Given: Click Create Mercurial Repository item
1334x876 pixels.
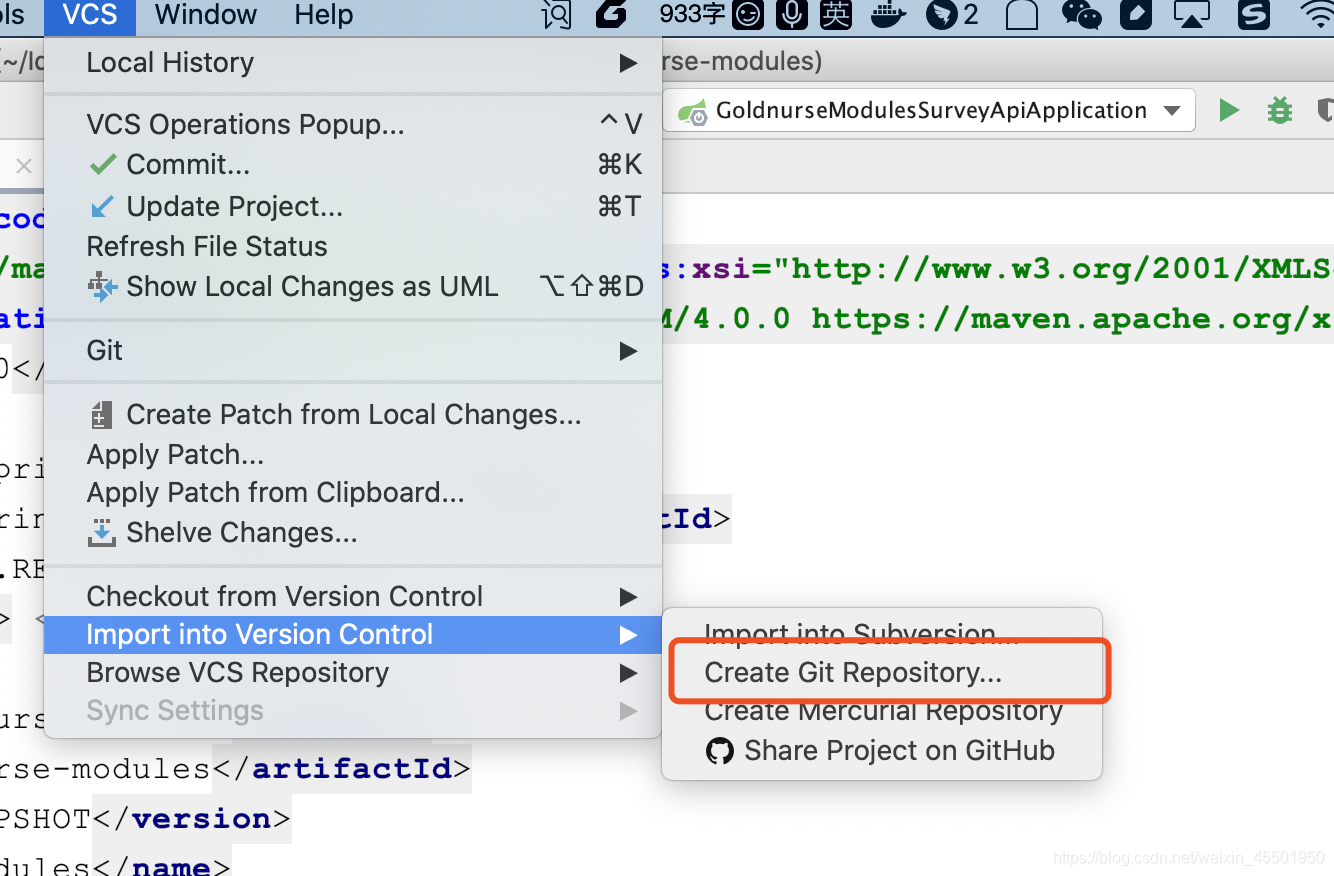Looking at the screenshot, I should pos(882,712).
